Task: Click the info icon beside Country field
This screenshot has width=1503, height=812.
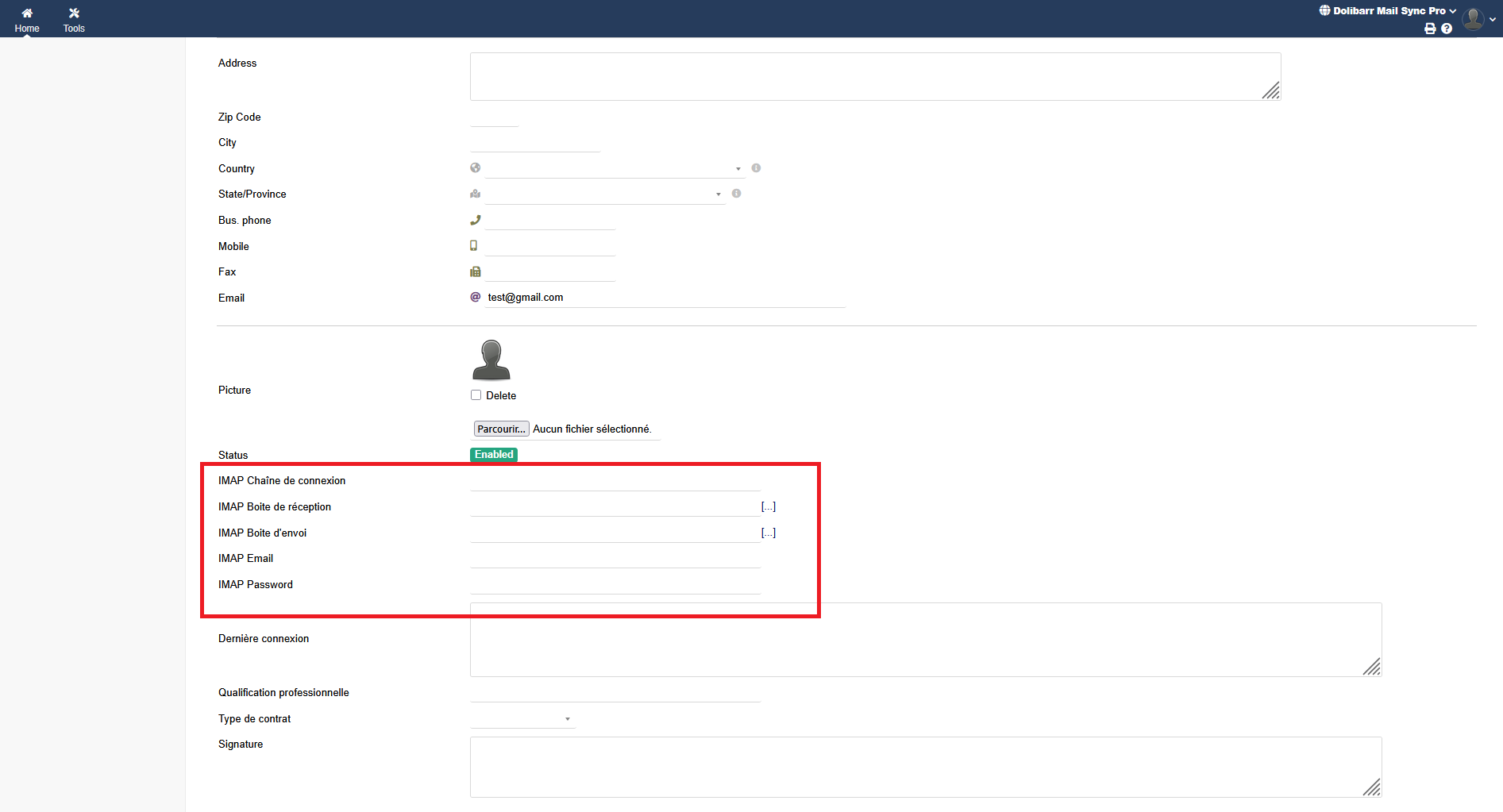Action: 756,168
